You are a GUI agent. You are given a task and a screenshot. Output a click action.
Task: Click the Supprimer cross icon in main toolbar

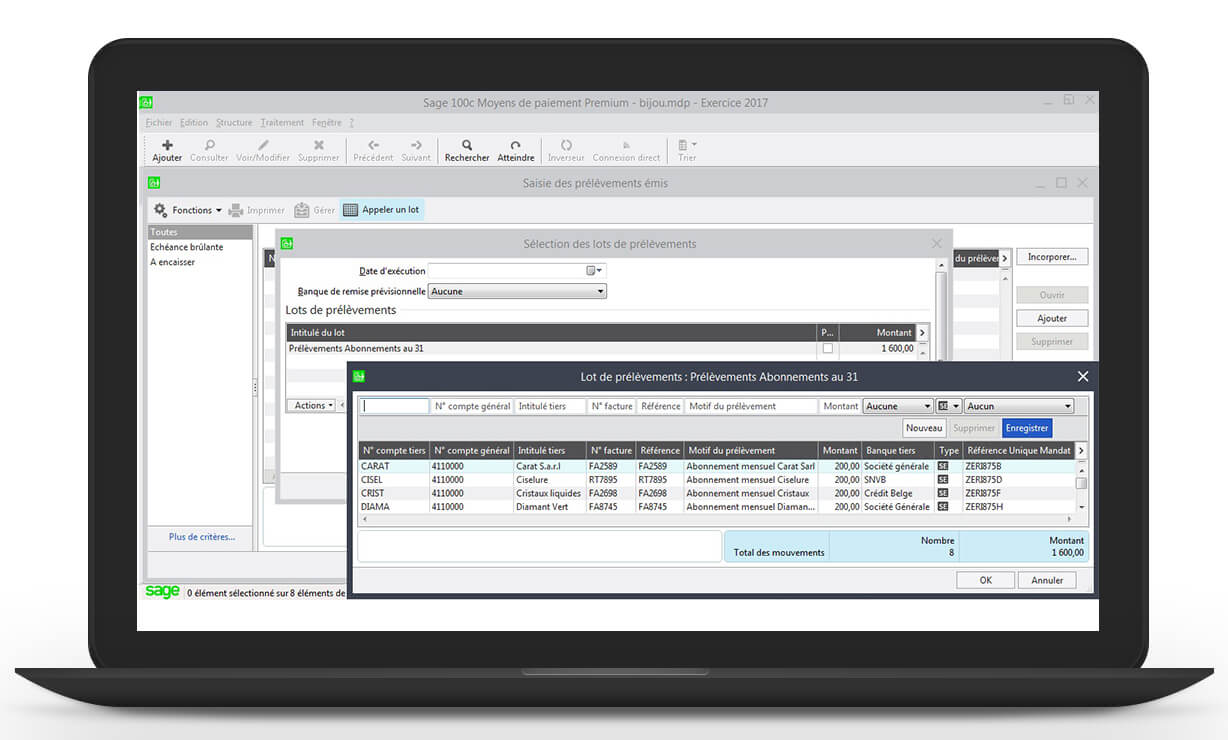319,145
